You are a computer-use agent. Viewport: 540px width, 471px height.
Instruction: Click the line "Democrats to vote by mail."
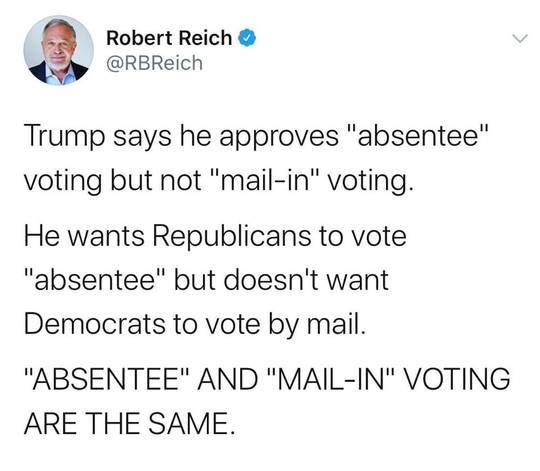point(195,324)
